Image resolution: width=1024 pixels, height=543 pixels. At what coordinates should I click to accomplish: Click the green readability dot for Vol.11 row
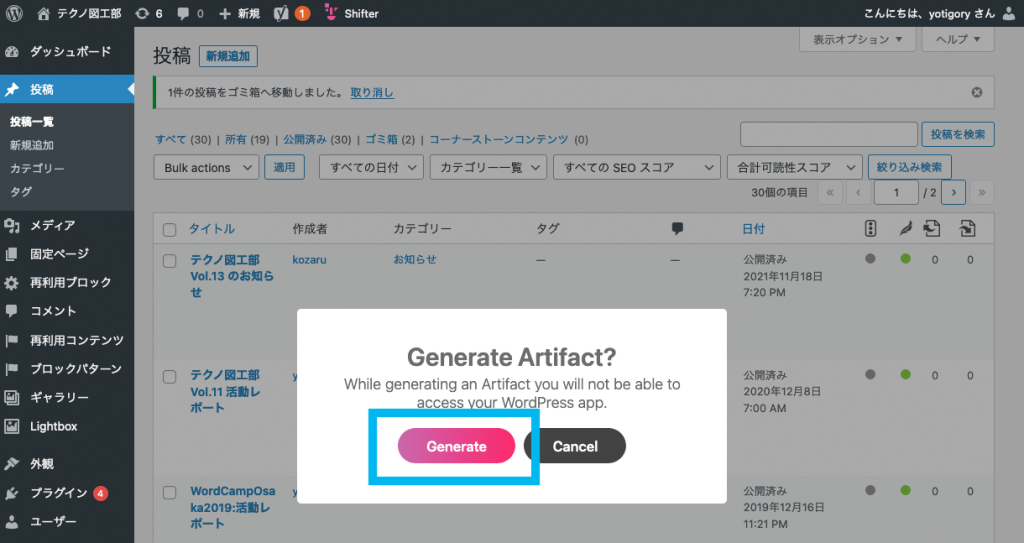905,374
